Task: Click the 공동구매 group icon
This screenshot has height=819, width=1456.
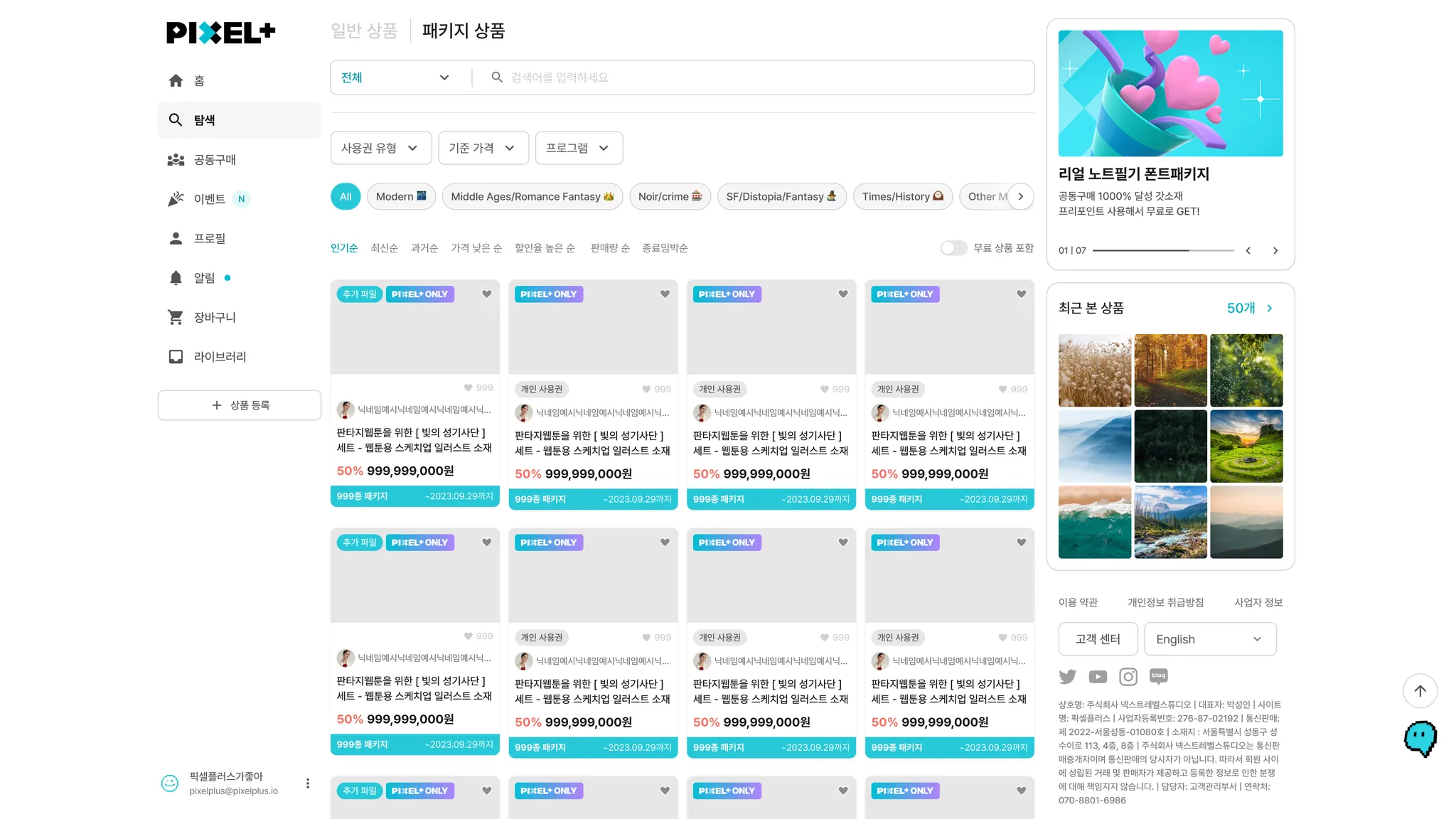Action: click(x=176, y=160)
